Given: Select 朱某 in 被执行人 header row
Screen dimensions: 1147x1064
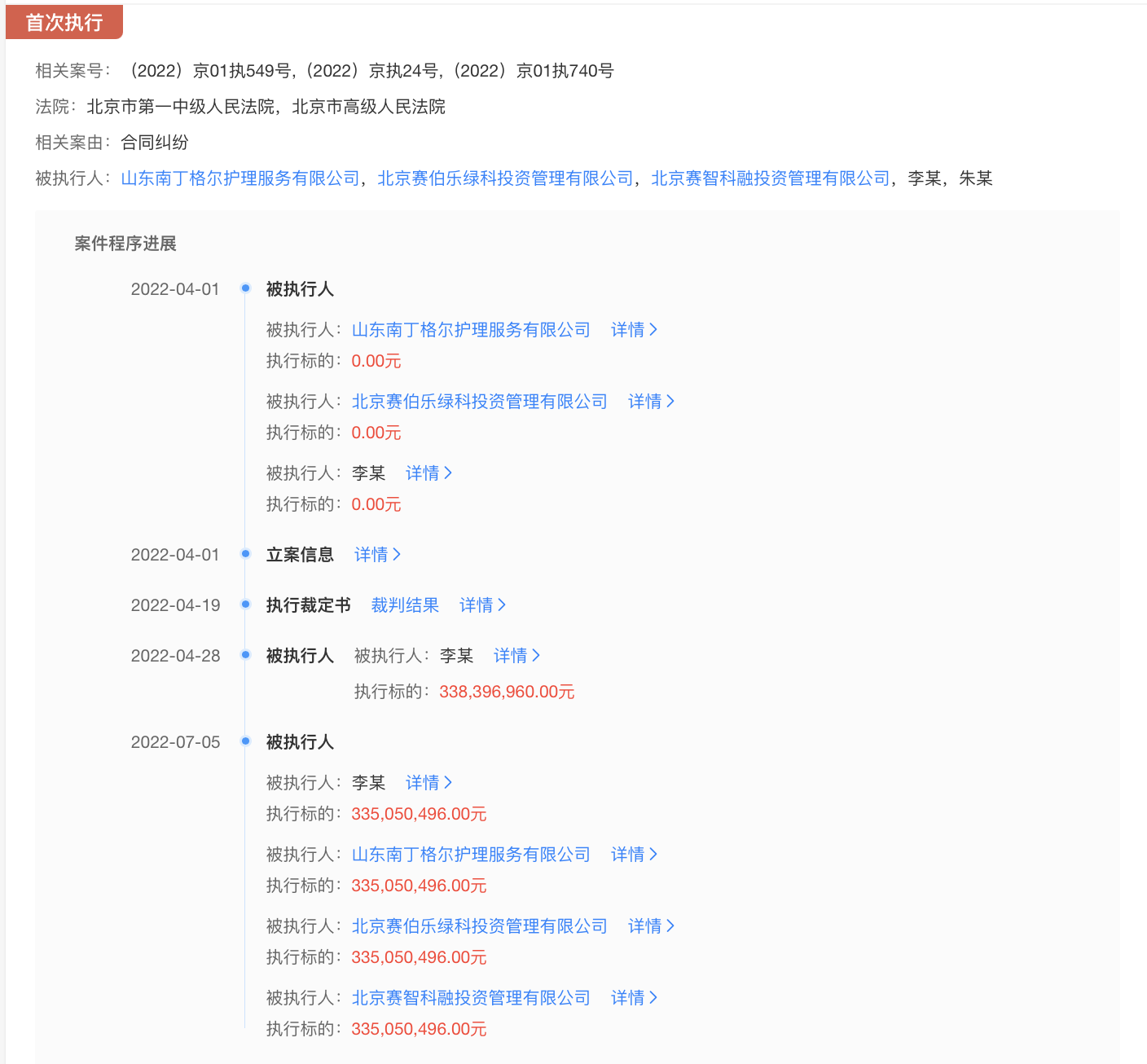Looking at the screenshot, I should coord(976,178).
